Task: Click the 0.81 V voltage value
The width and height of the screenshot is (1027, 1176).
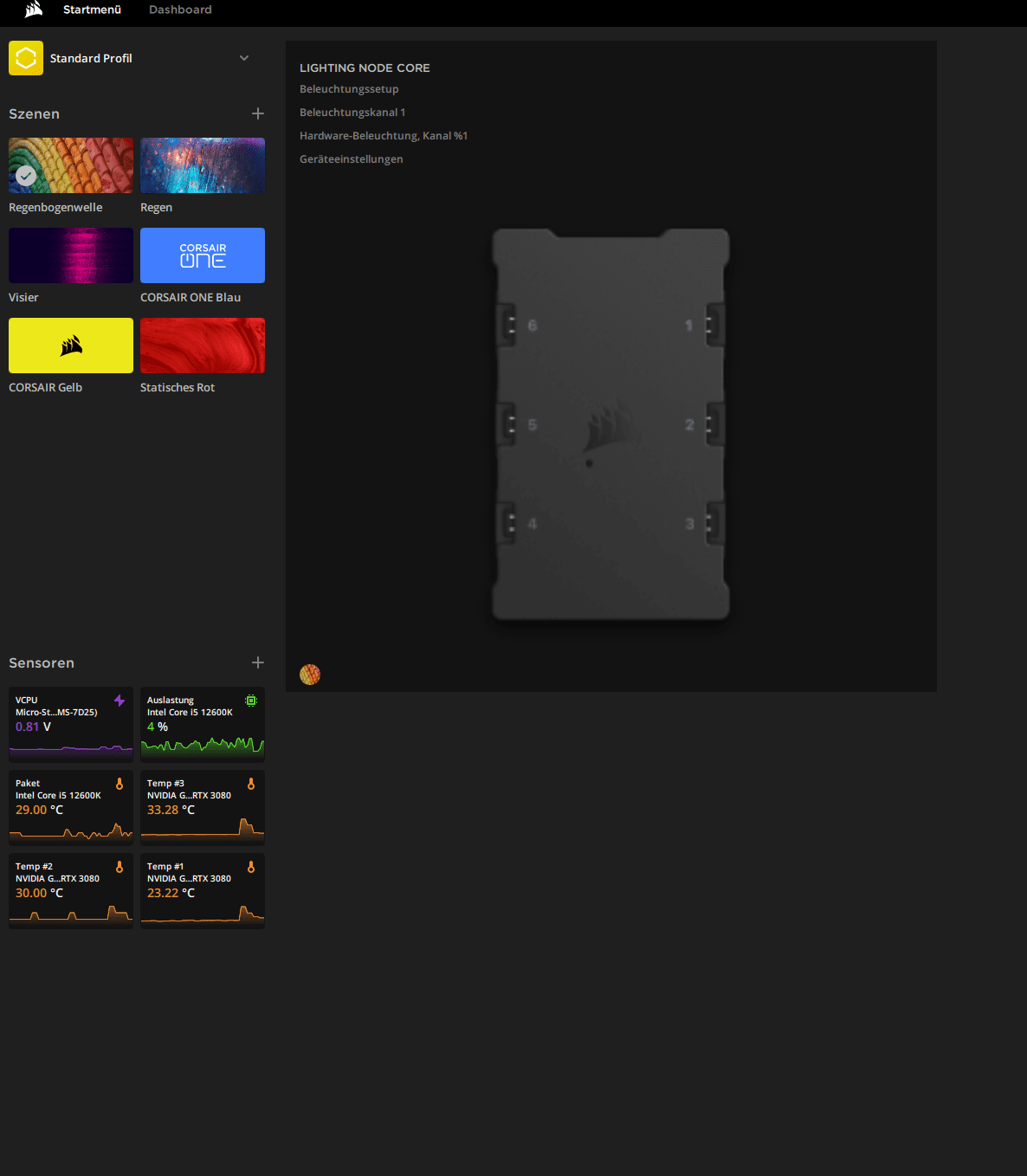Action: [x=33, y=727]
